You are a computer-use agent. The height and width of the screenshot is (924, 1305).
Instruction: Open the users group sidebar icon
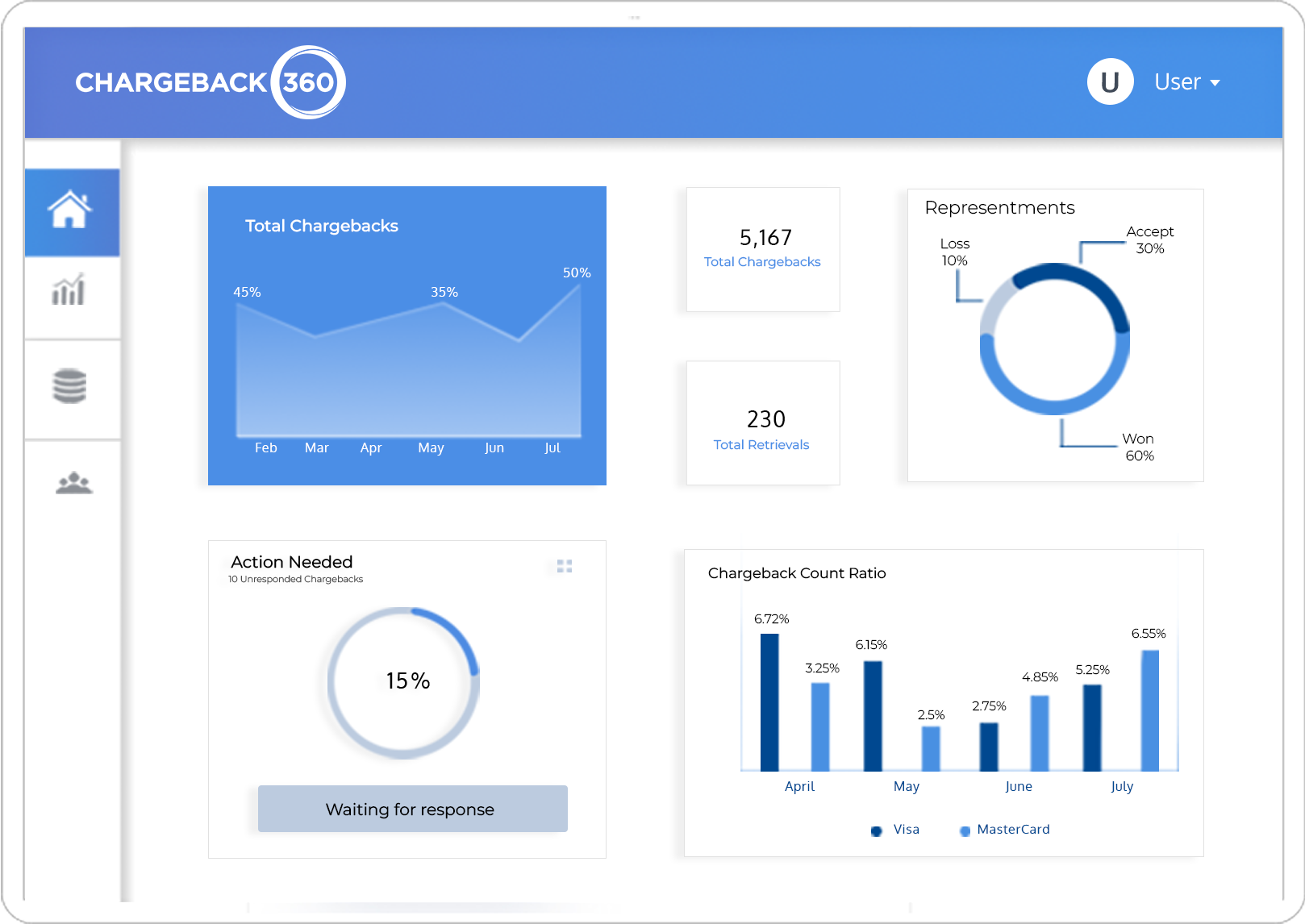click(73, 483)
